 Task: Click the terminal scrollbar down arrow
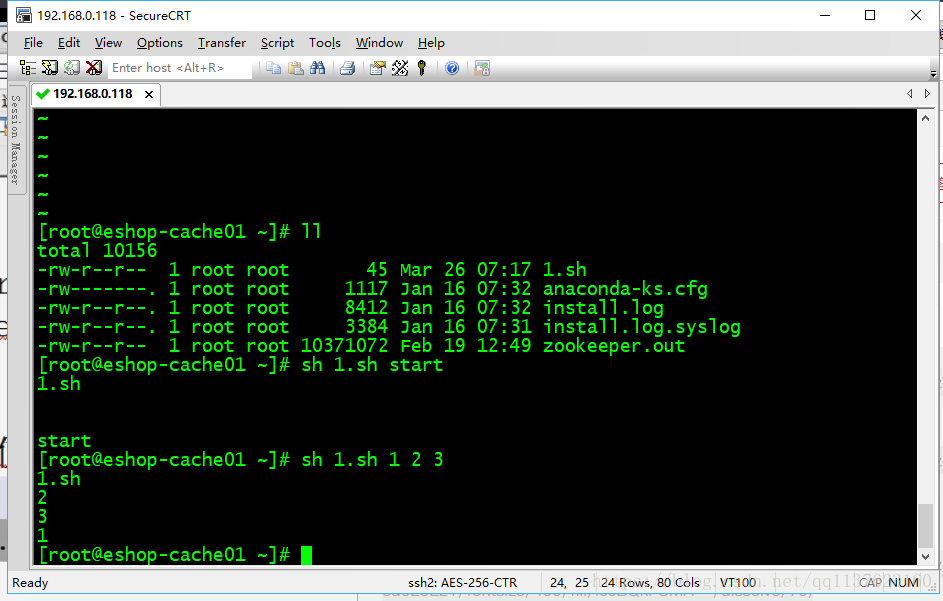pyautogui.click(x=925, y=556)
